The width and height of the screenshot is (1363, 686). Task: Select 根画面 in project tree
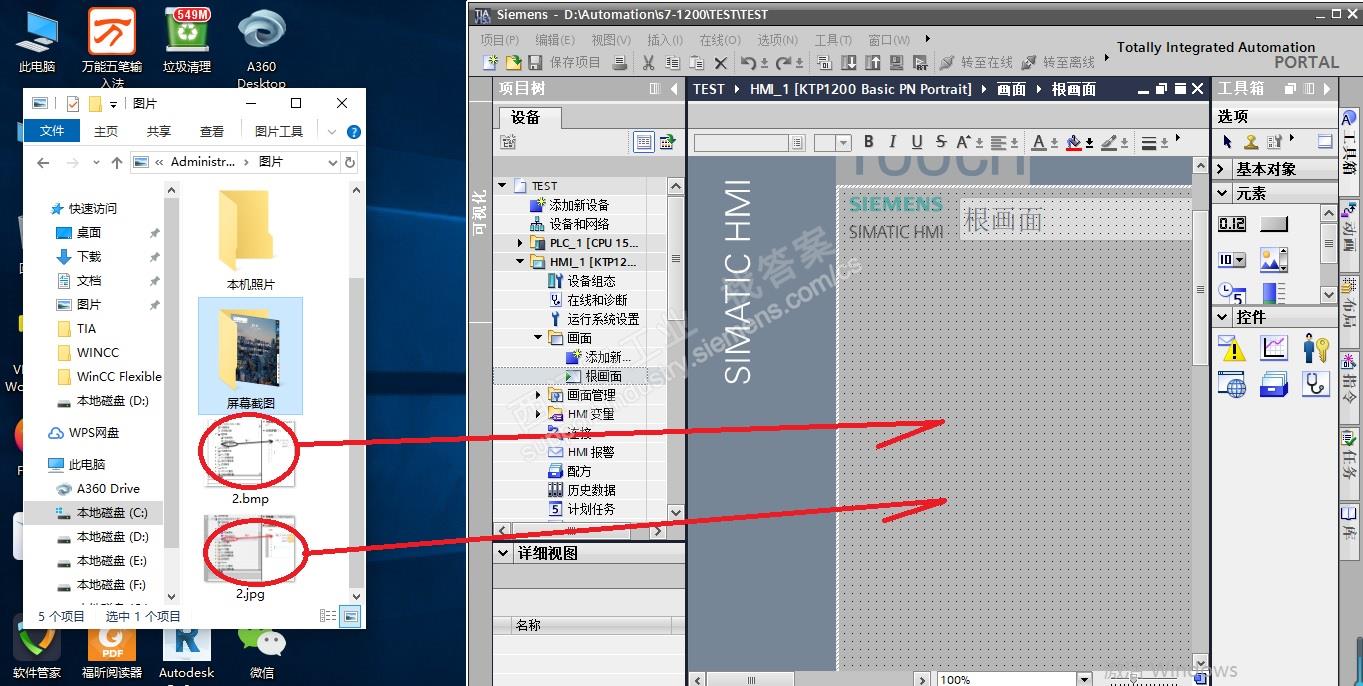(603, 376)
